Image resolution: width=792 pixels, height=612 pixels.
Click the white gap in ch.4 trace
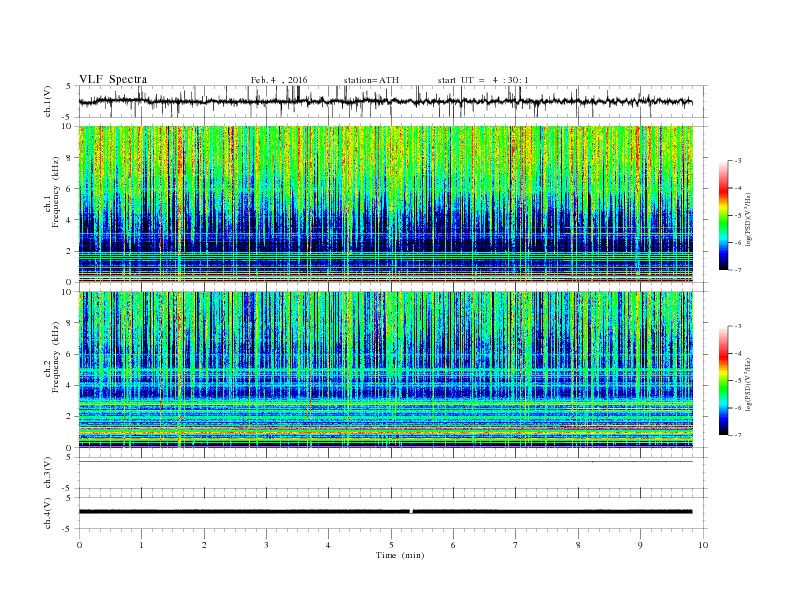[x=411, y=512]
